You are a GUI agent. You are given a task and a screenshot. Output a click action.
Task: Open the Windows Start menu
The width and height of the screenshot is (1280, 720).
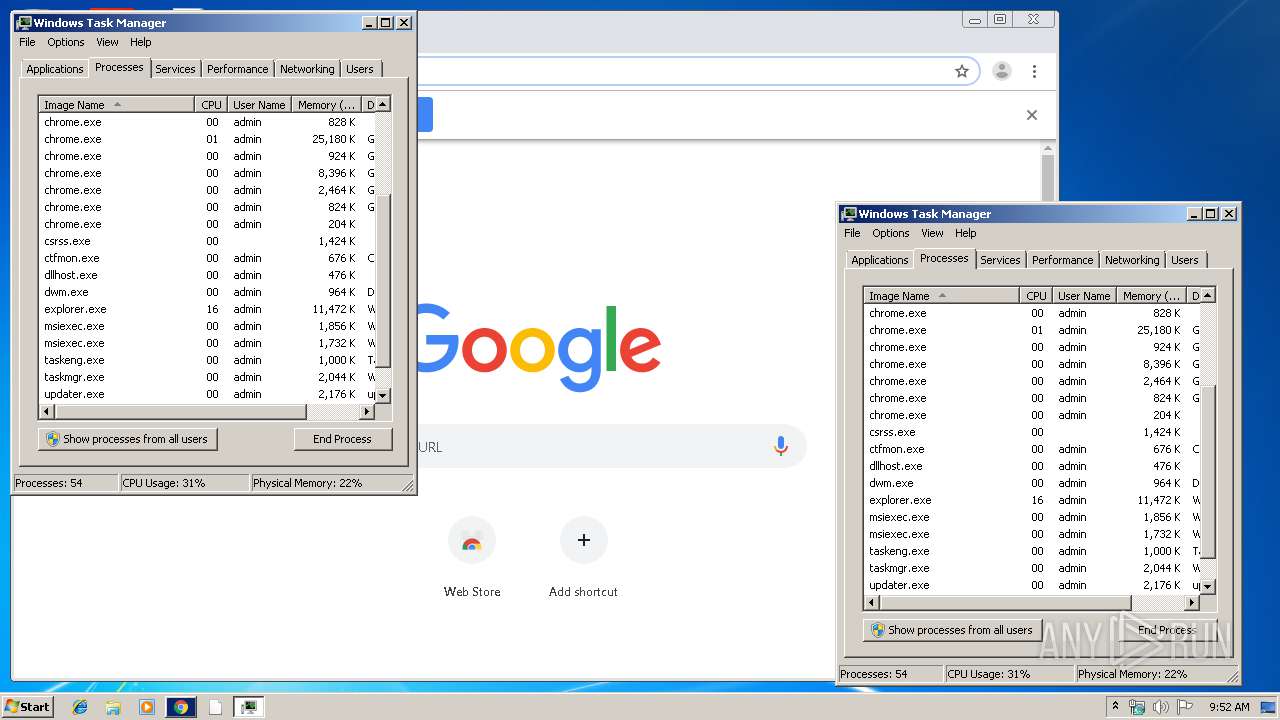[27, 706]
